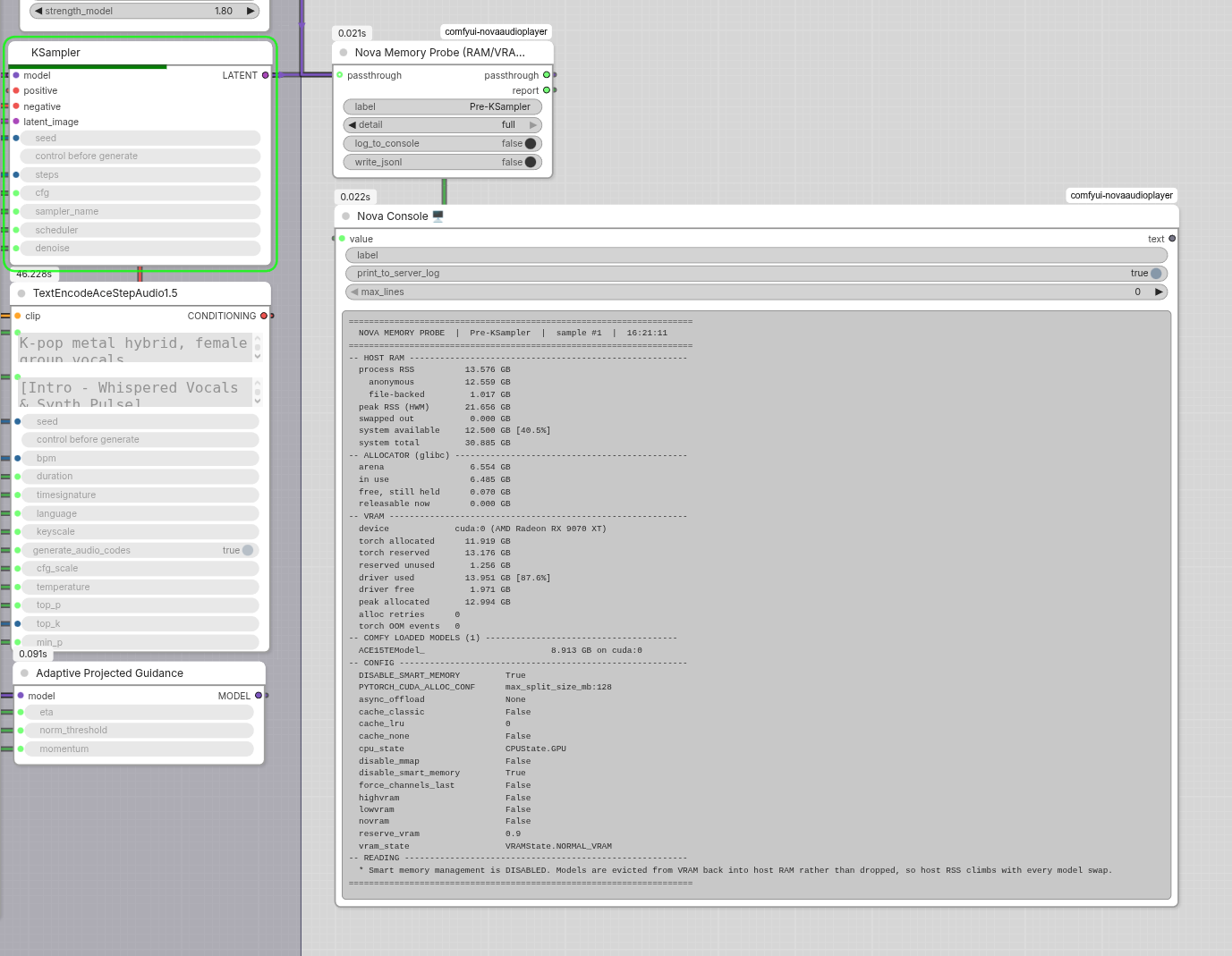This screenshot has width=1232, height=956.
Task: Click the TextEncode cfg_scale widget
Action: point(140,568)
